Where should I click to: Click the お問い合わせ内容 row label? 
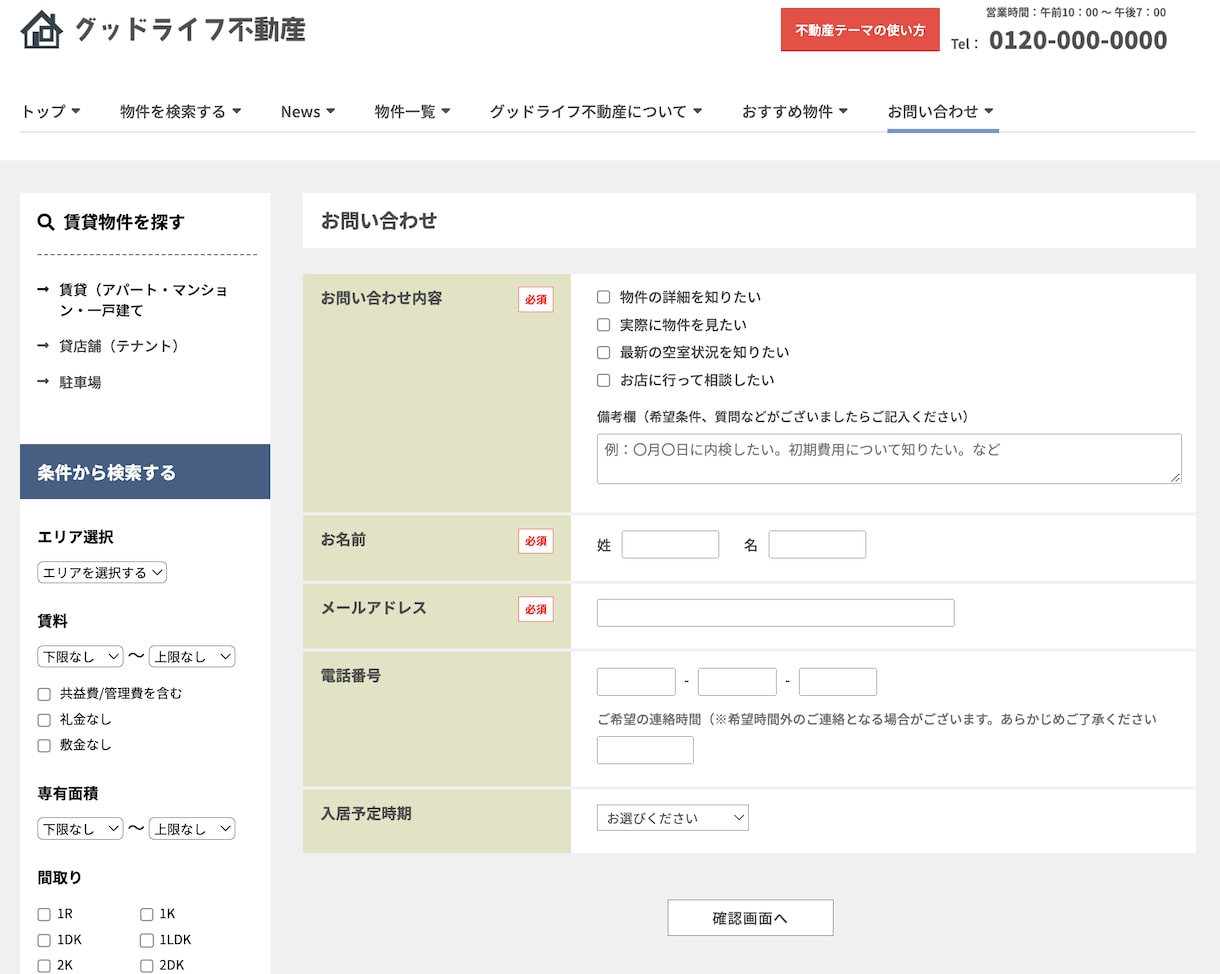click(x=381, y=298)
